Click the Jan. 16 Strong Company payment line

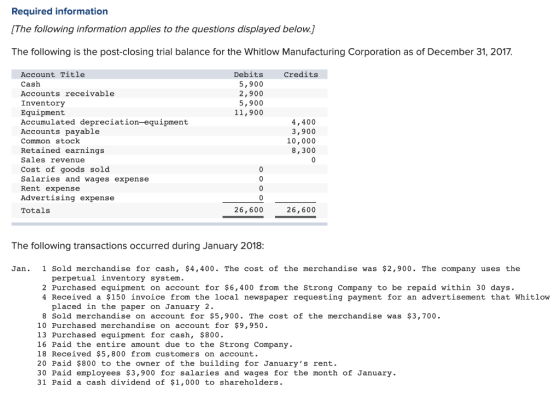[165, 345]
